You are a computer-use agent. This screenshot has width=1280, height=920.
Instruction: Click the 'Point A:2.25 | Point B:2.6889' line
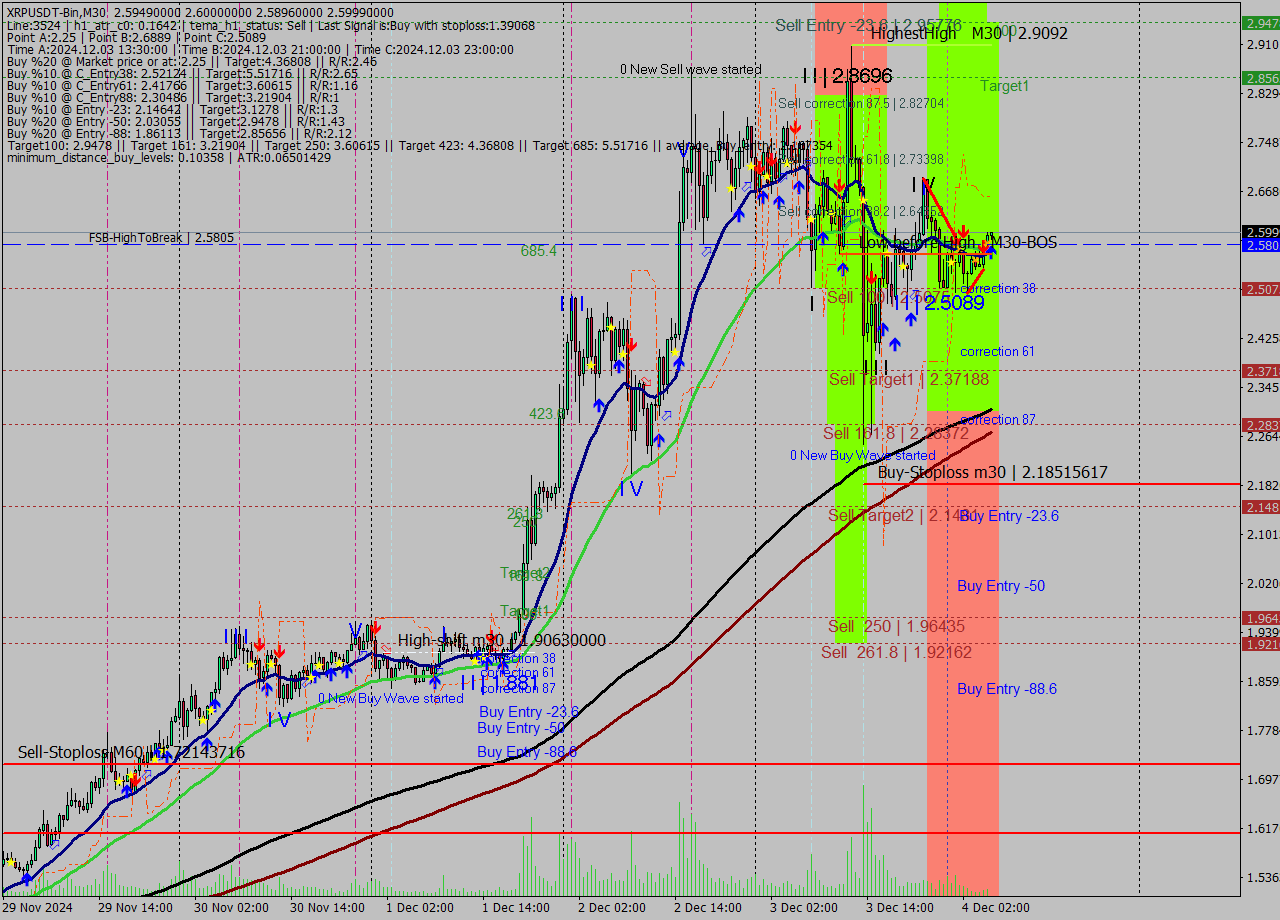(x=138, y=38)
